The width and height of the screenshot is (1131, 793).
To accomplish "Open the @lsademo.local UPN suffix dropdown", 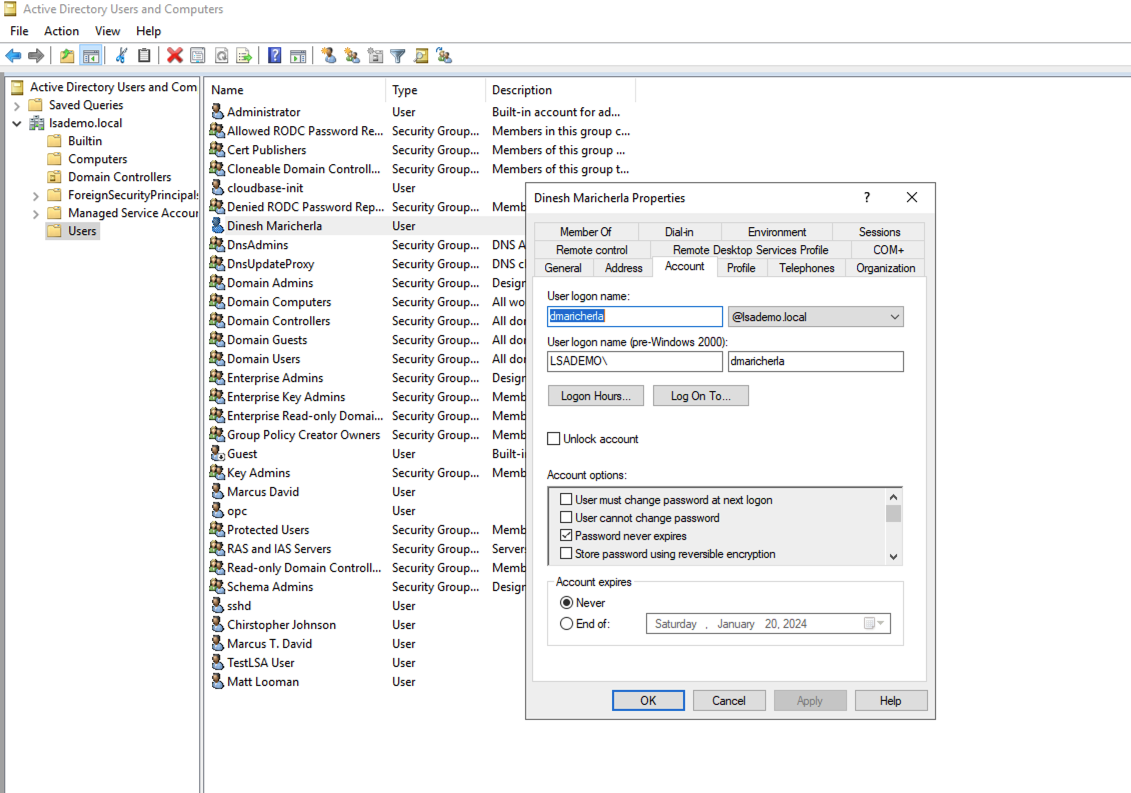I will (x=893, y=317).
